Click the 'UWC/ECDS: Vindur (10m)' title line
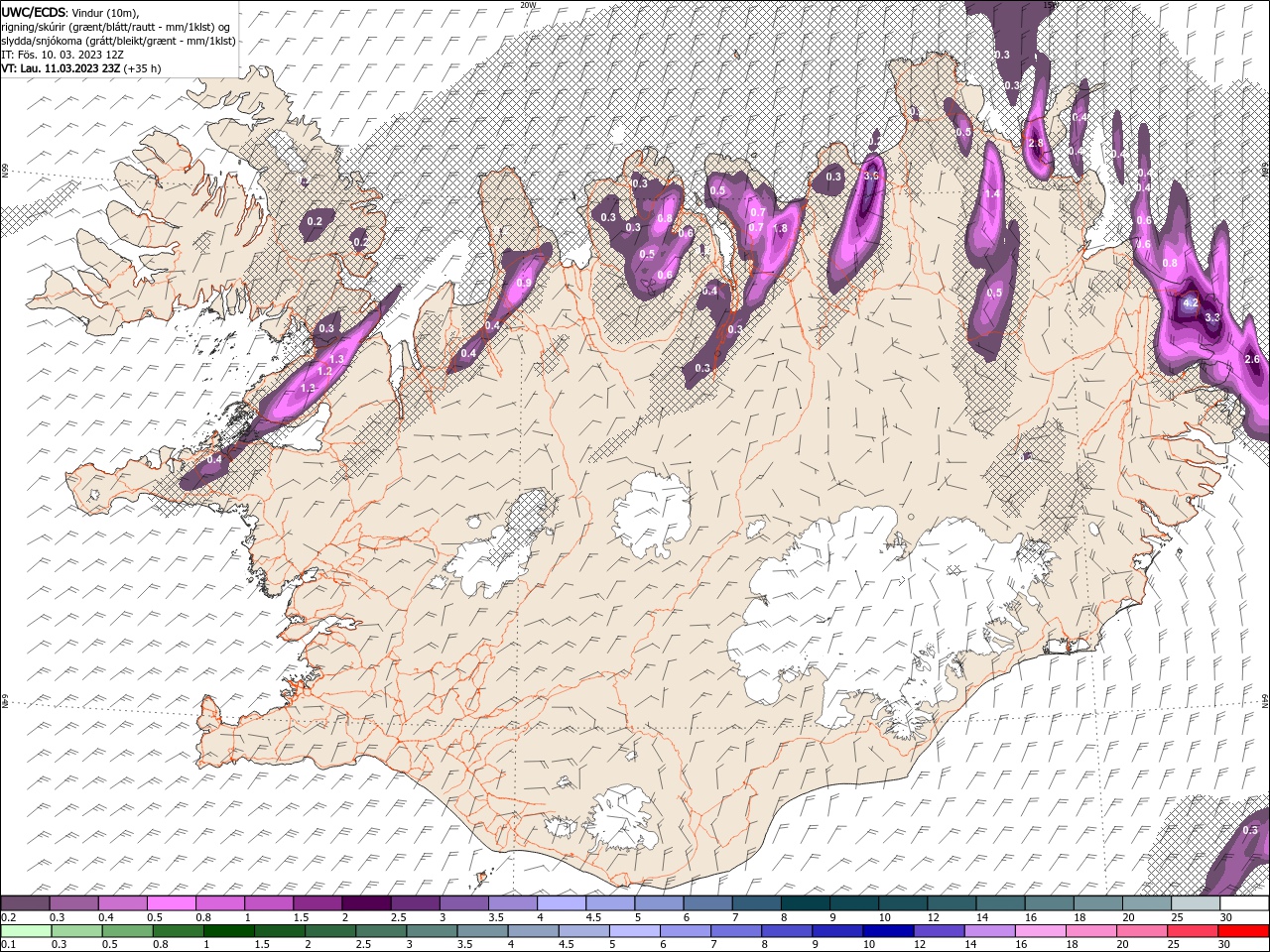The image size is (1270, 952). pos(70,11)
